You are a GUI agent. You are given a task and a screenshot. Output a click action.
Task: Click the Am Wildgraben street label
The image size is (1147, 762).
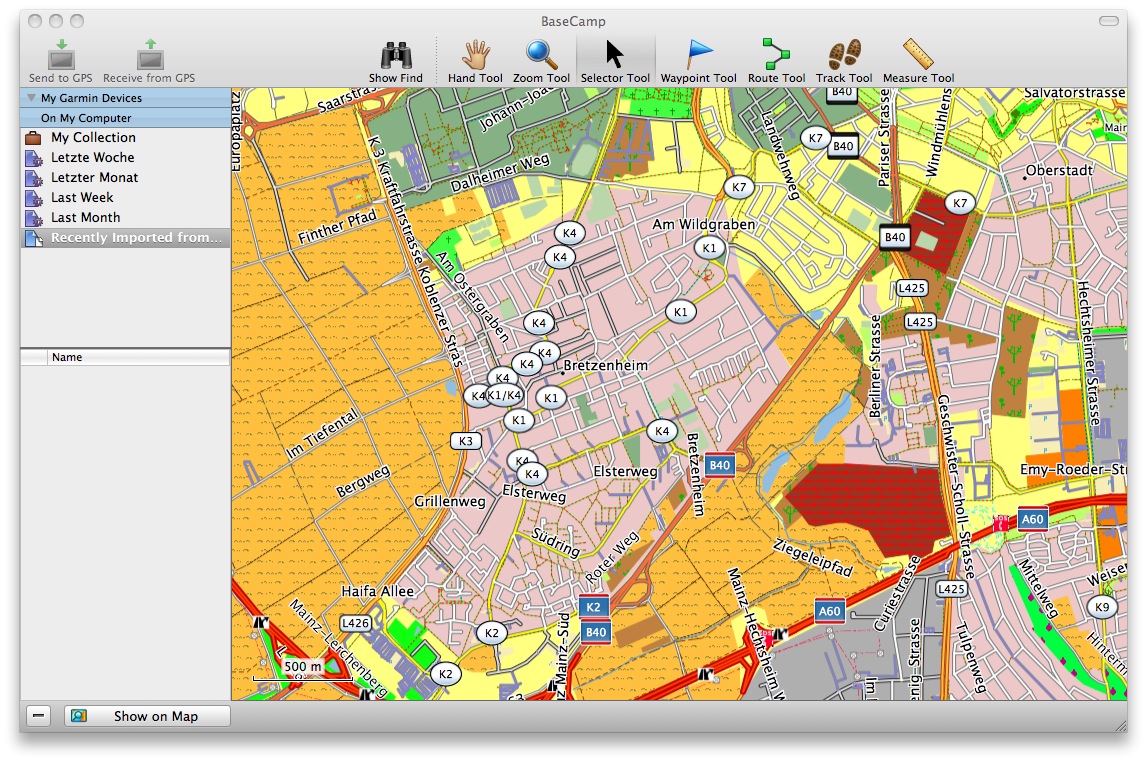point(704,224)
